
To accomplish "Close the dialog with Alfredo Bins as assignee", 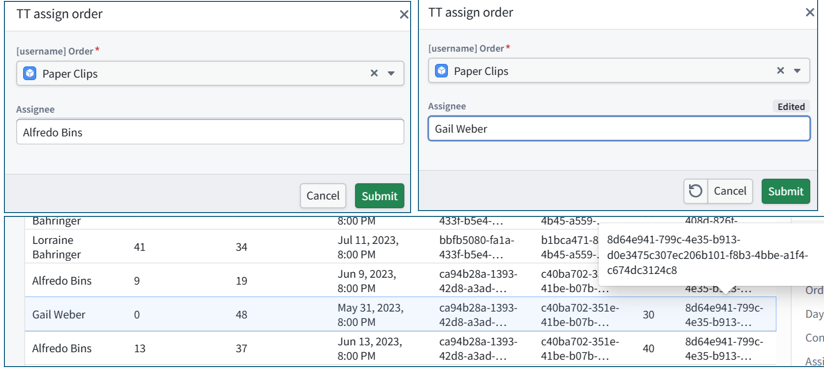I will 404,15.
